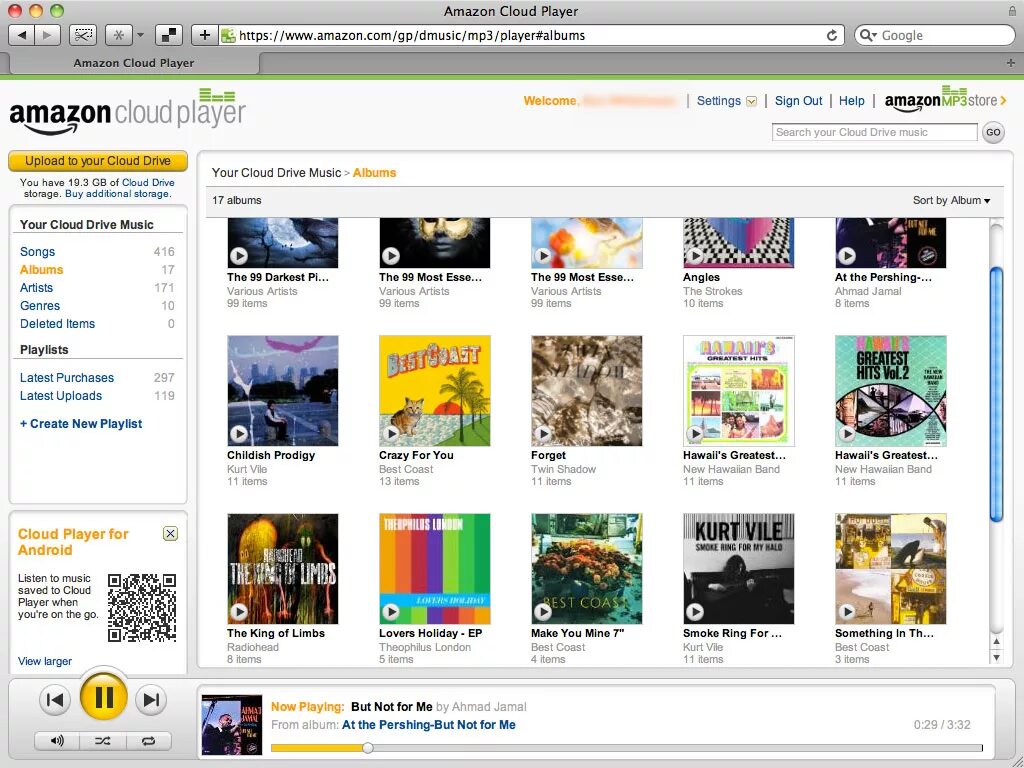The height and width of the screenshot is (768, 1024).
Task: Play the Childish Prodigy album
Action: tap(239, 434)
